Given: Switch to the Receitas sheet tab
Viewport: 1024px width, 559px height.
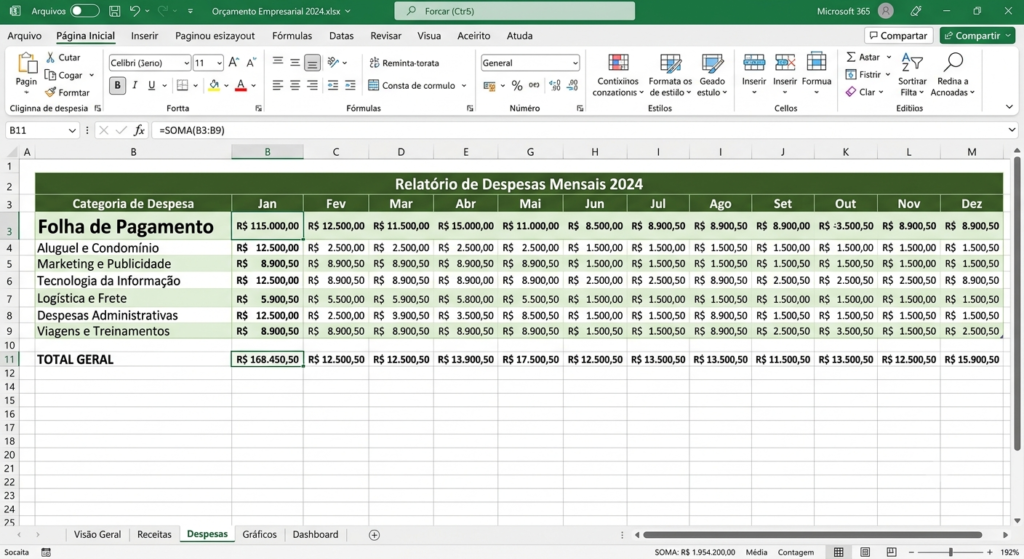Looking at the screenshot, I should coord(154,534).
